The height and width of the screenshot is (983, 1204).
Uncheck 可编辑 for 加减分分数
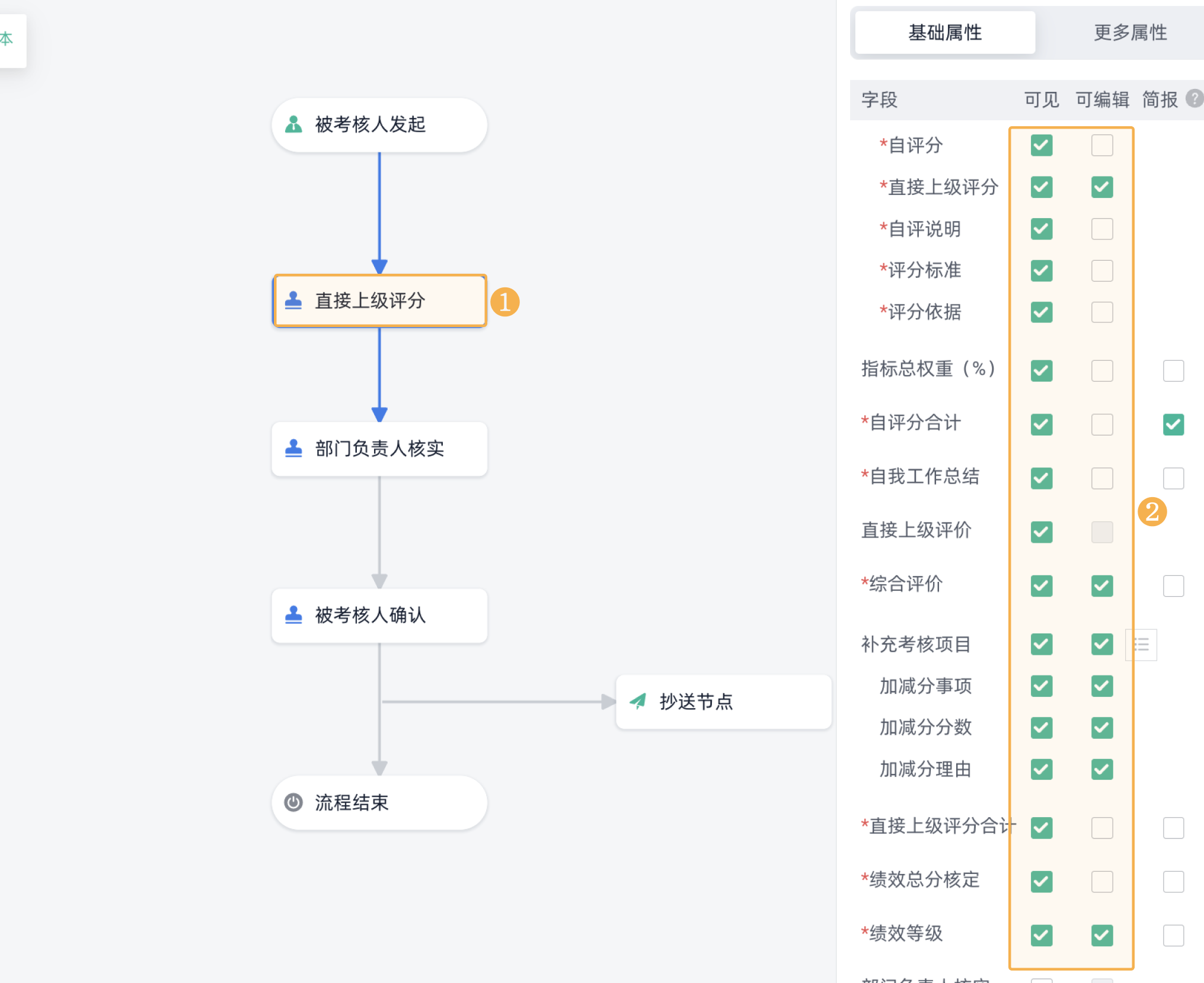[x=1102, y=728]
